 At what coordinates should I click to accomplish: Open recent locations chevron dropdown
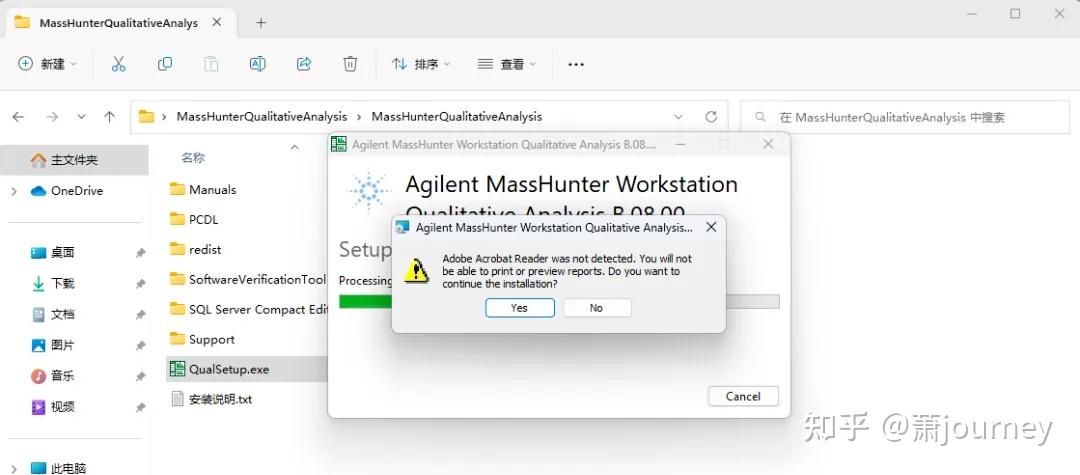pyautogui.click(x=81, y=117)
